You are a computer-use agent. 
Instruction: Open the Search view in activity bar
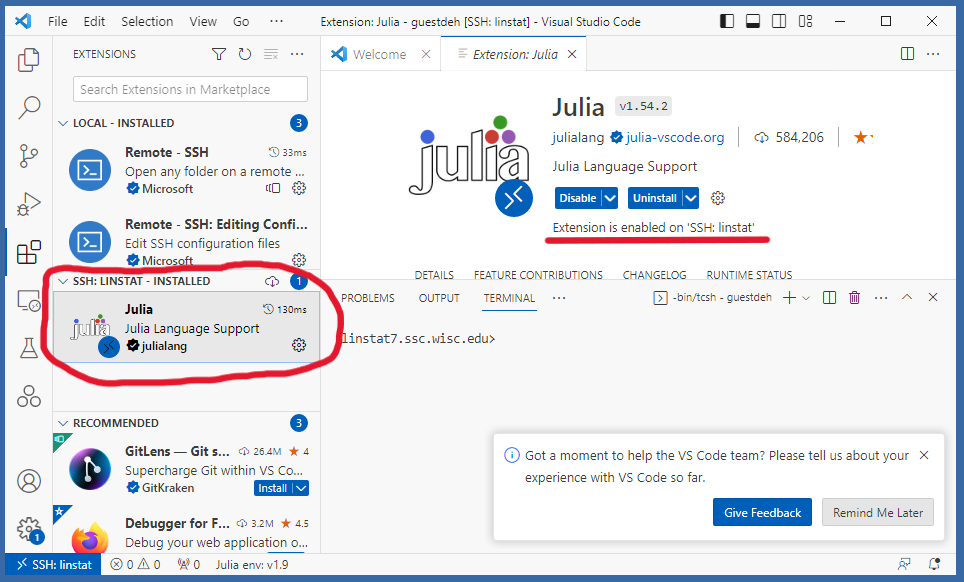29,107
